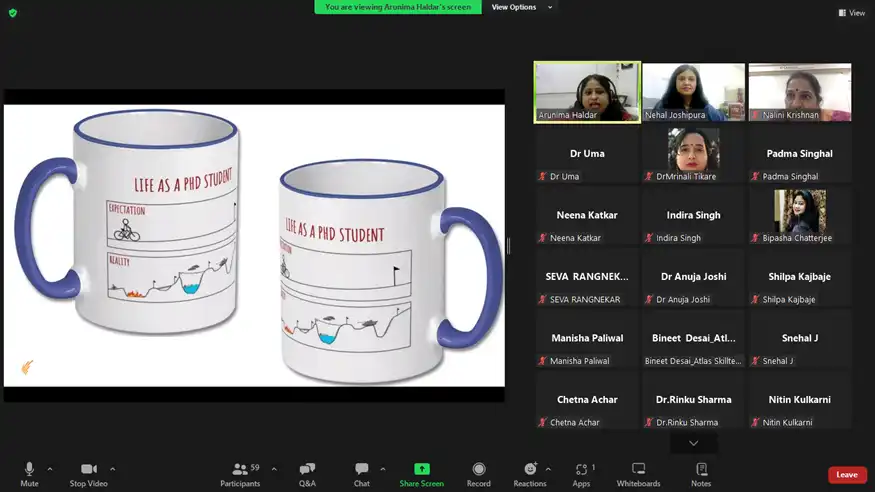Start recording with Record button

coord(479,470)
